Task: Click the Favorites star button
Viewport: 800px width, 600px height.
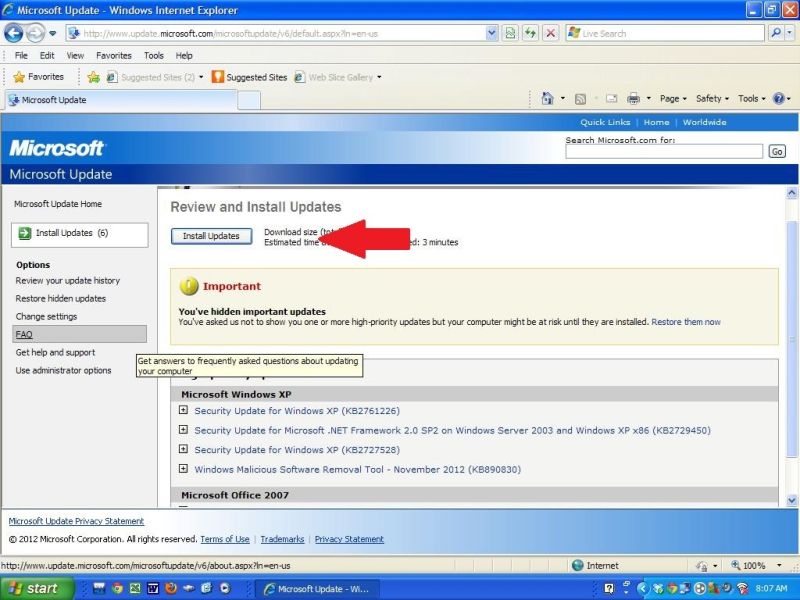Action: point(39,77)
